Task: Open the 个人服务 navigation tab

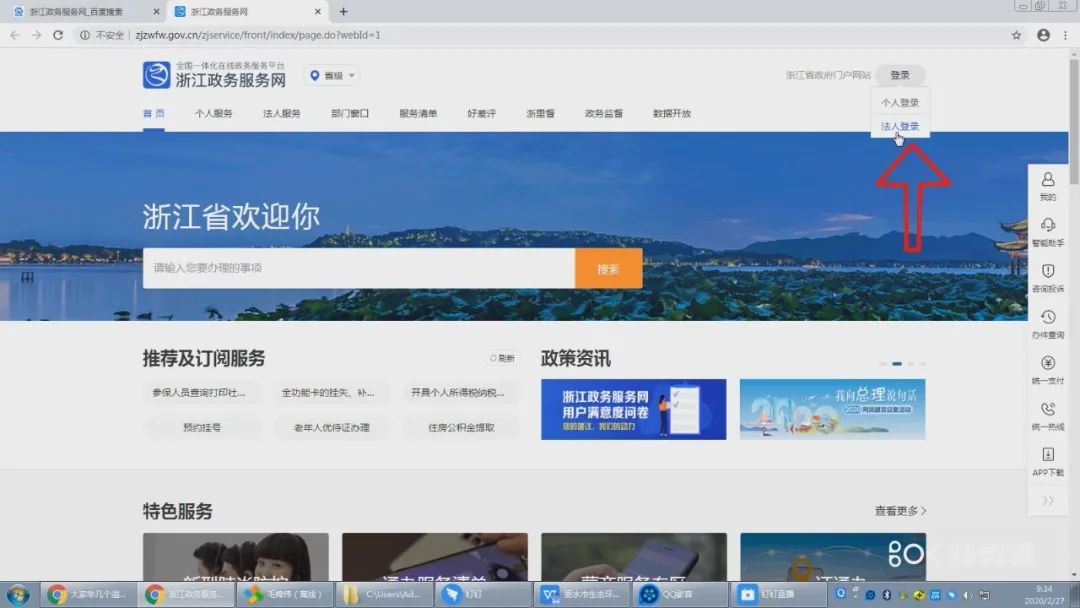Action: tap(214, 114)
